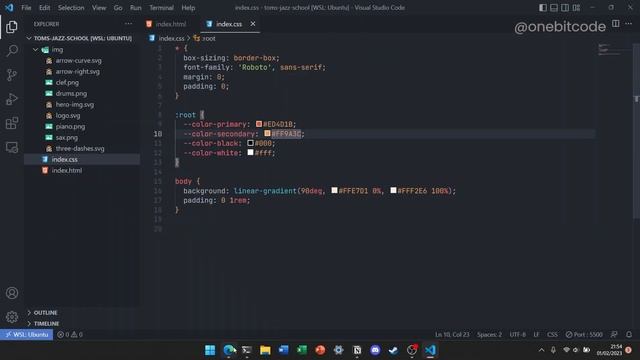The height and width of the screenshot is (360, 640).
Task: Open customize layout icon
Action: (576, 7)
